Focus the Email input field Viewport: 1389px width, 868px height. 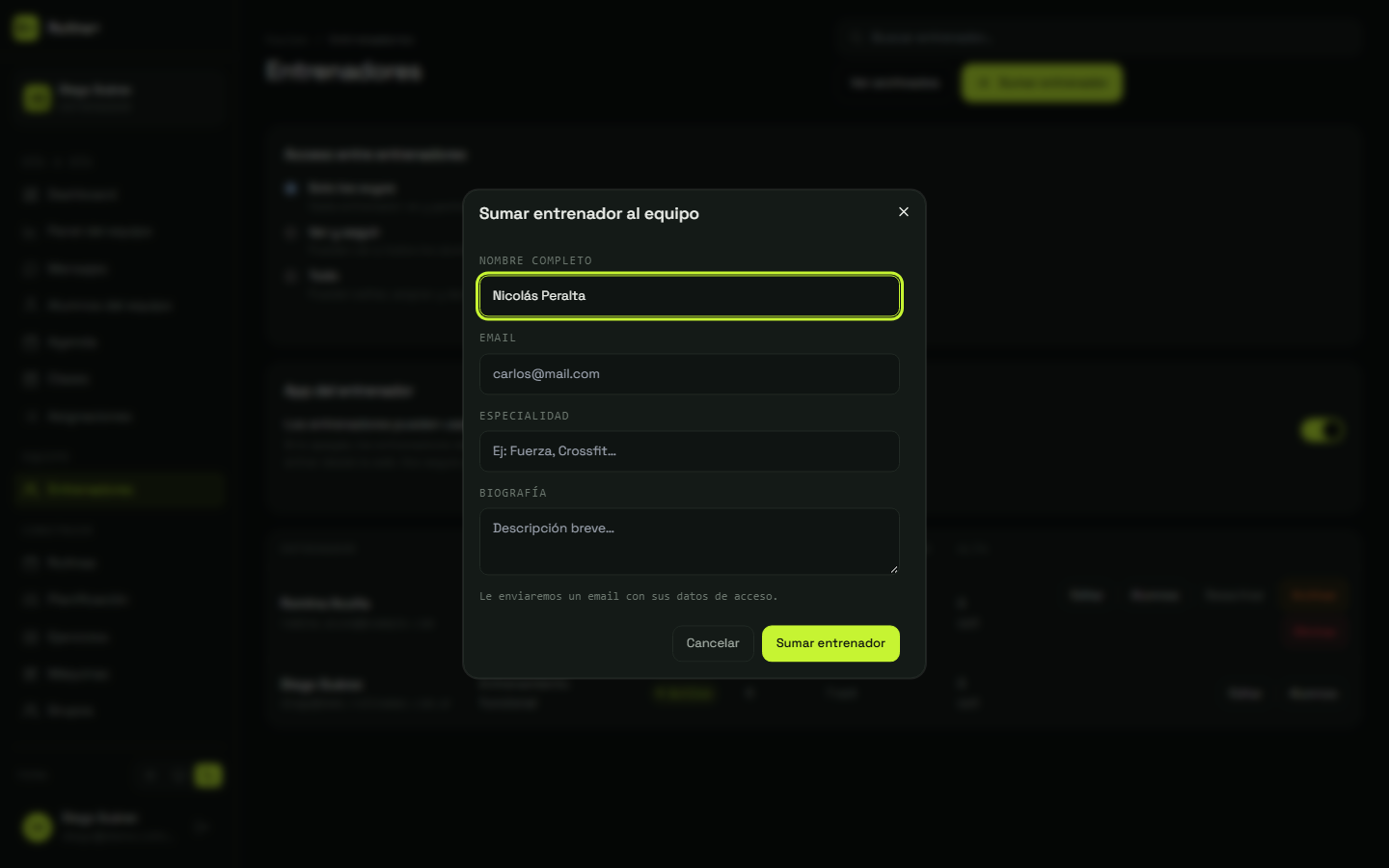point(690,374)
